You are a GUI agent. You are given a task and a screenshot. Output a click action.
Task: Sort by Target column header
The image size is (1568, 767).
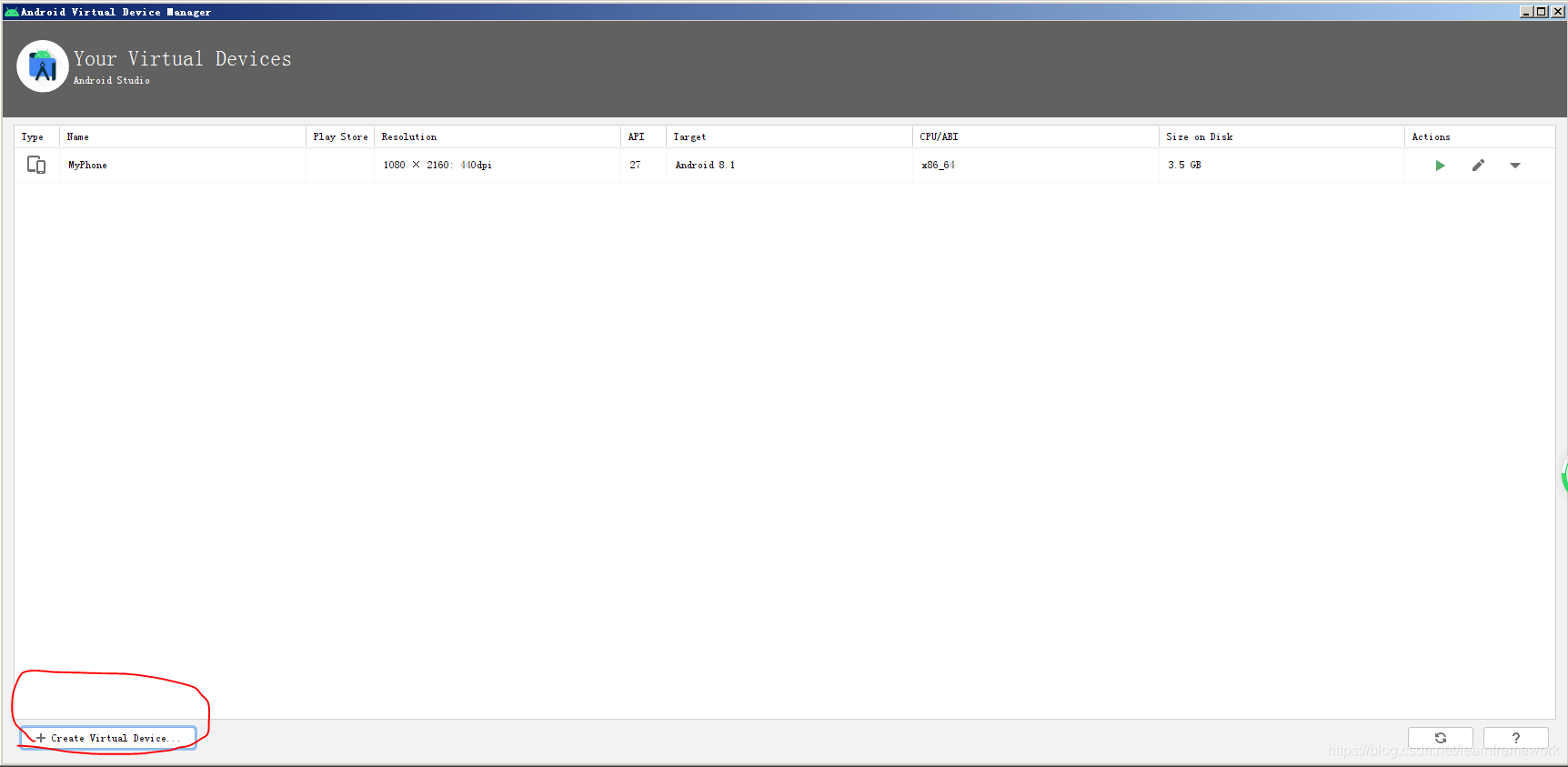coord(789,136)
